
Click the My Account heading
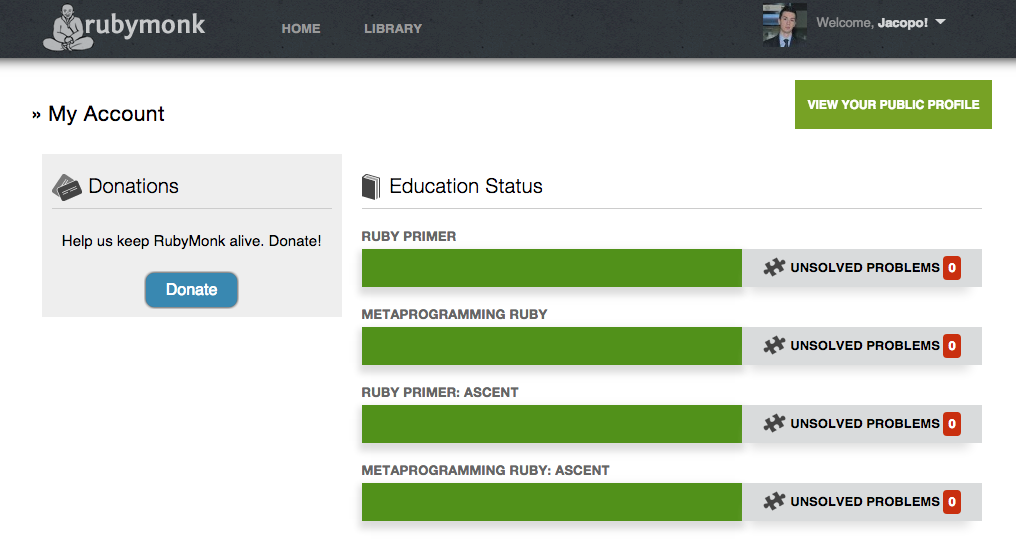tap(106, 114)
